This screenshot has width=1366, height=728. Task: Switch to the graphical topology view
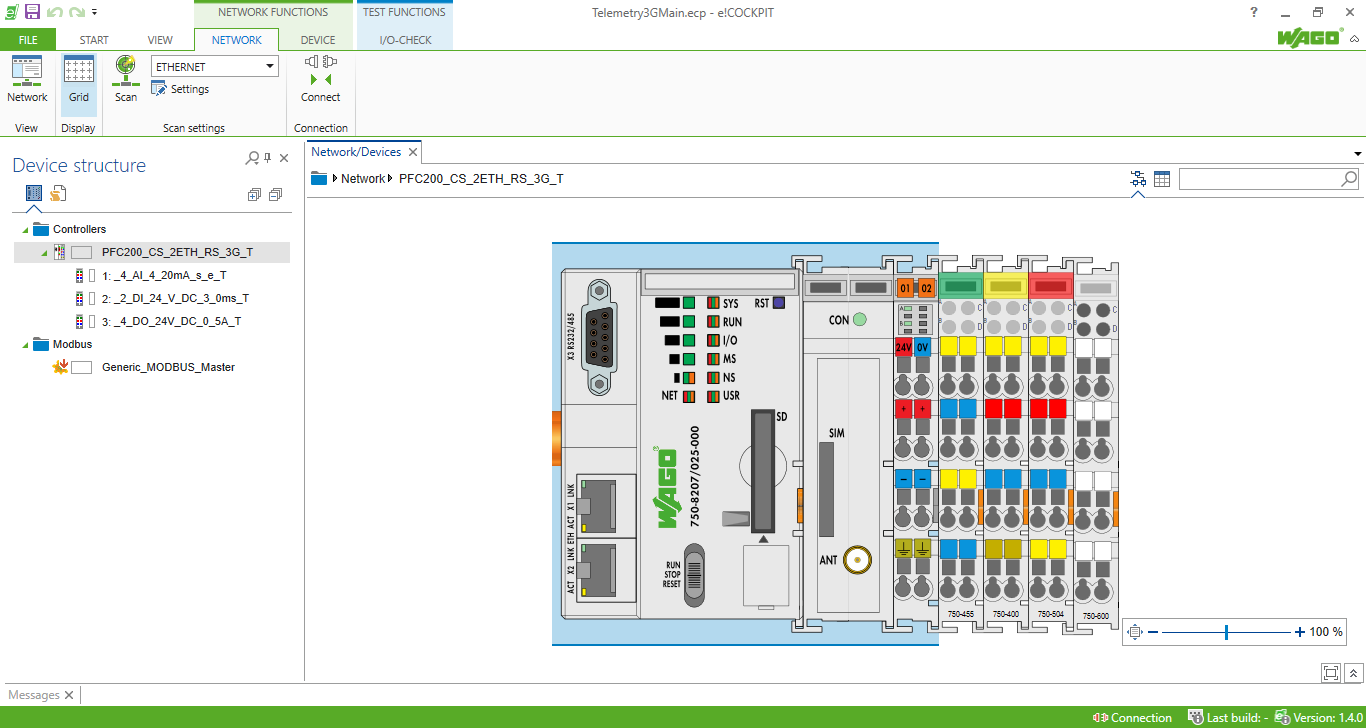[x=1138, y=179]
